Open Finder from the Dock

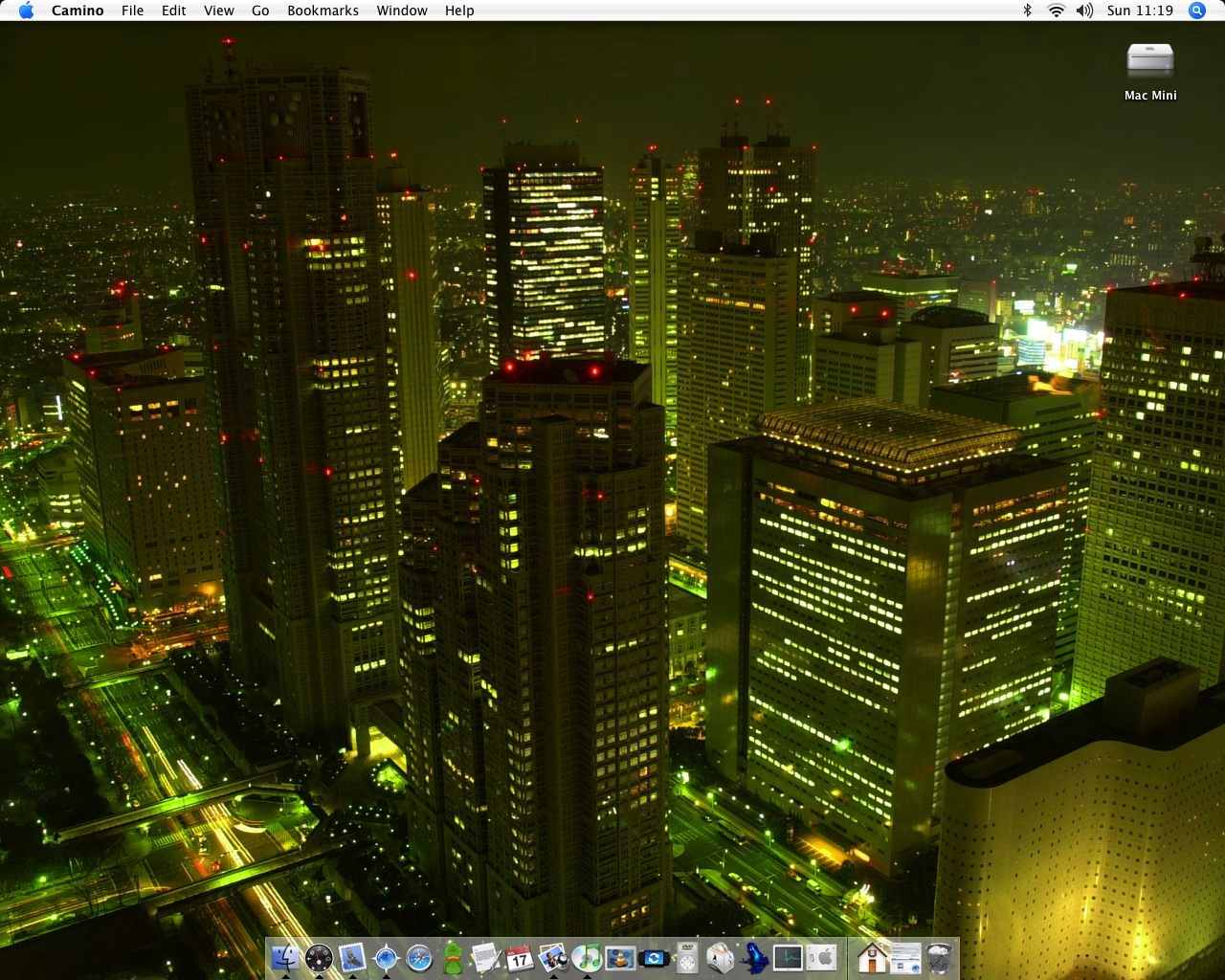pos(285,957)
